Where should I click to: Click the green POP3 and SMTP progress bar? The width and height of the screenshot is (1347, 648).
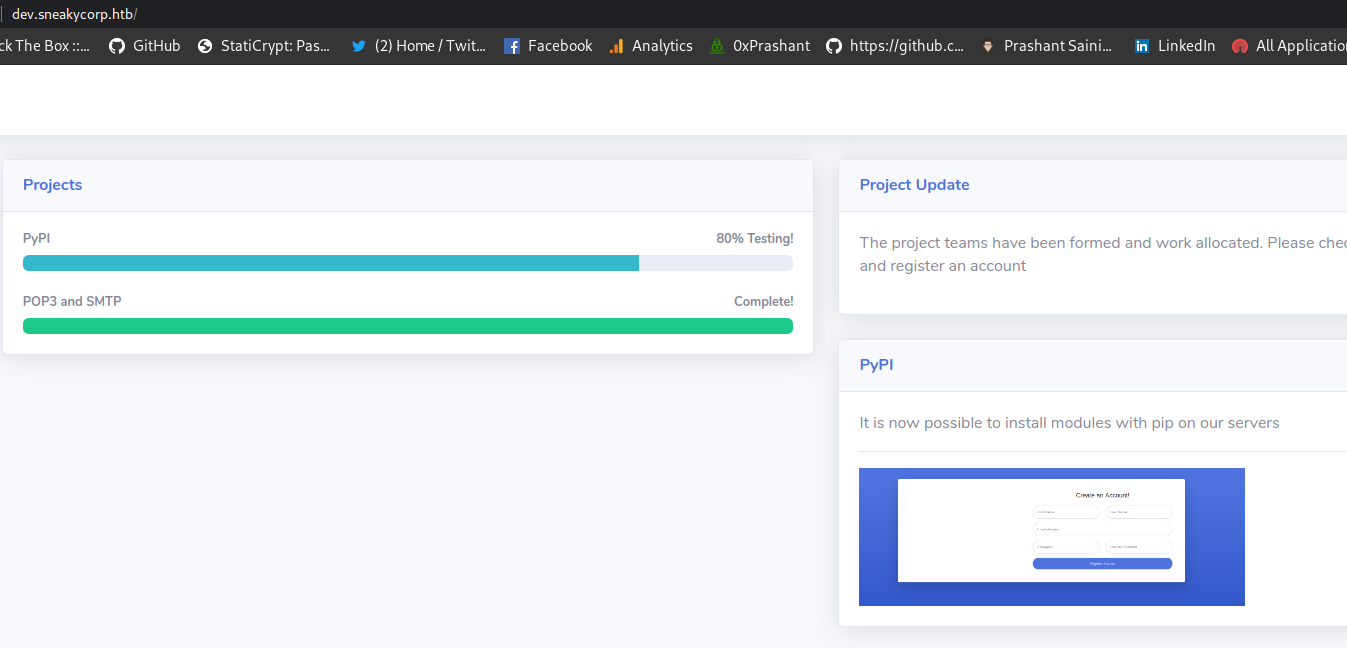407,326
